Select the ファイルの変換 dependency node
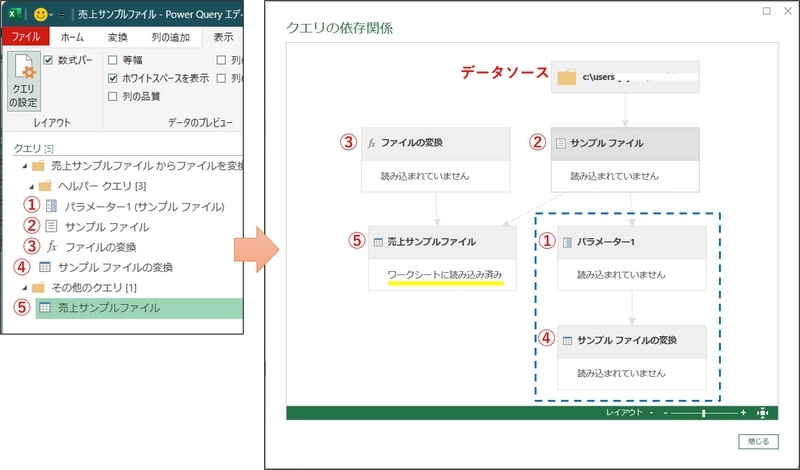Viewport: 800px width, 470px height. [436, 160]
